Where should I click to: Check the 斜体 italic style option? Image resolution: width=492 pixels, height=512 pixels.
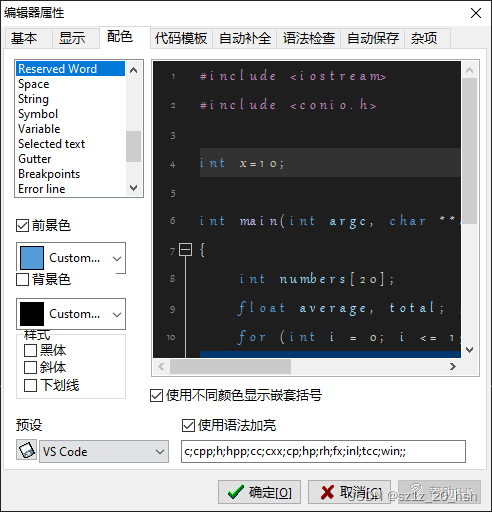30,368
